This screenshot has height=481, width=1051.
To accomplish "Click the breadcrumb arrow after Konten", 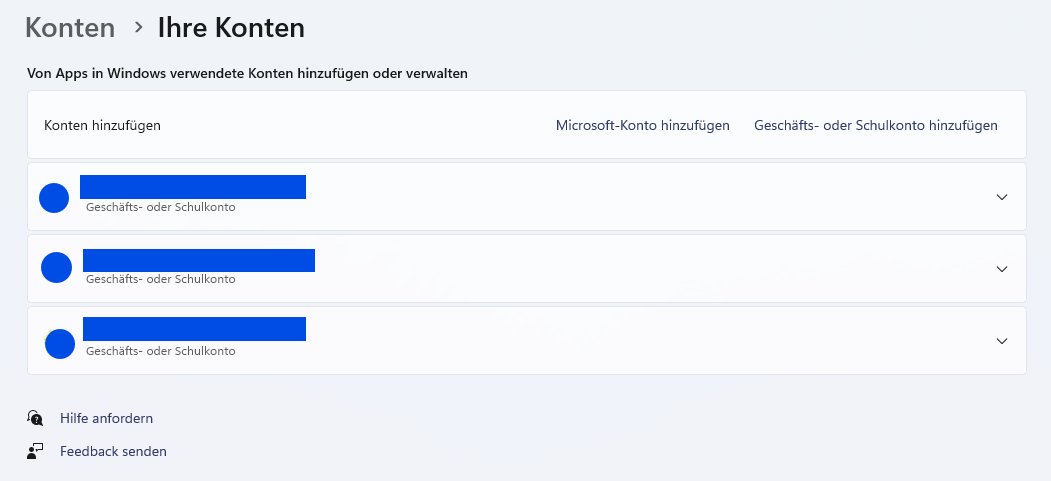I will coord(138,27).
